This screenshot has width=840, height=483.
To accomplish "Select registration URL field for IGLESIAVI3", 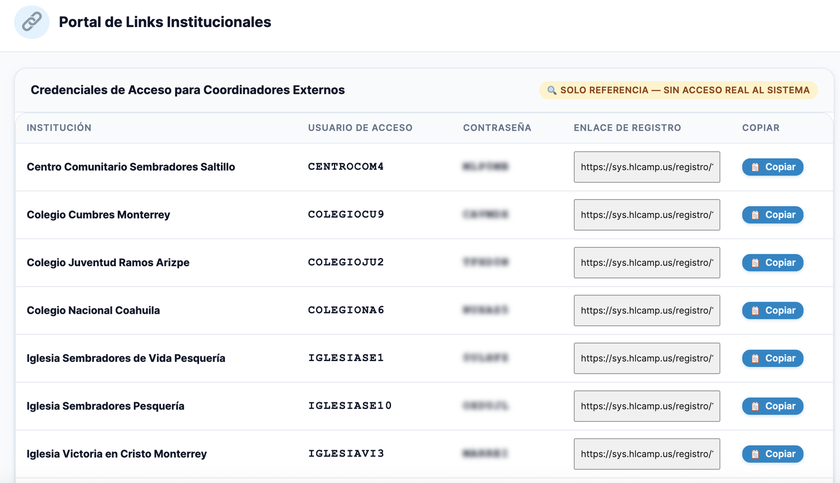I will point(647,454).
